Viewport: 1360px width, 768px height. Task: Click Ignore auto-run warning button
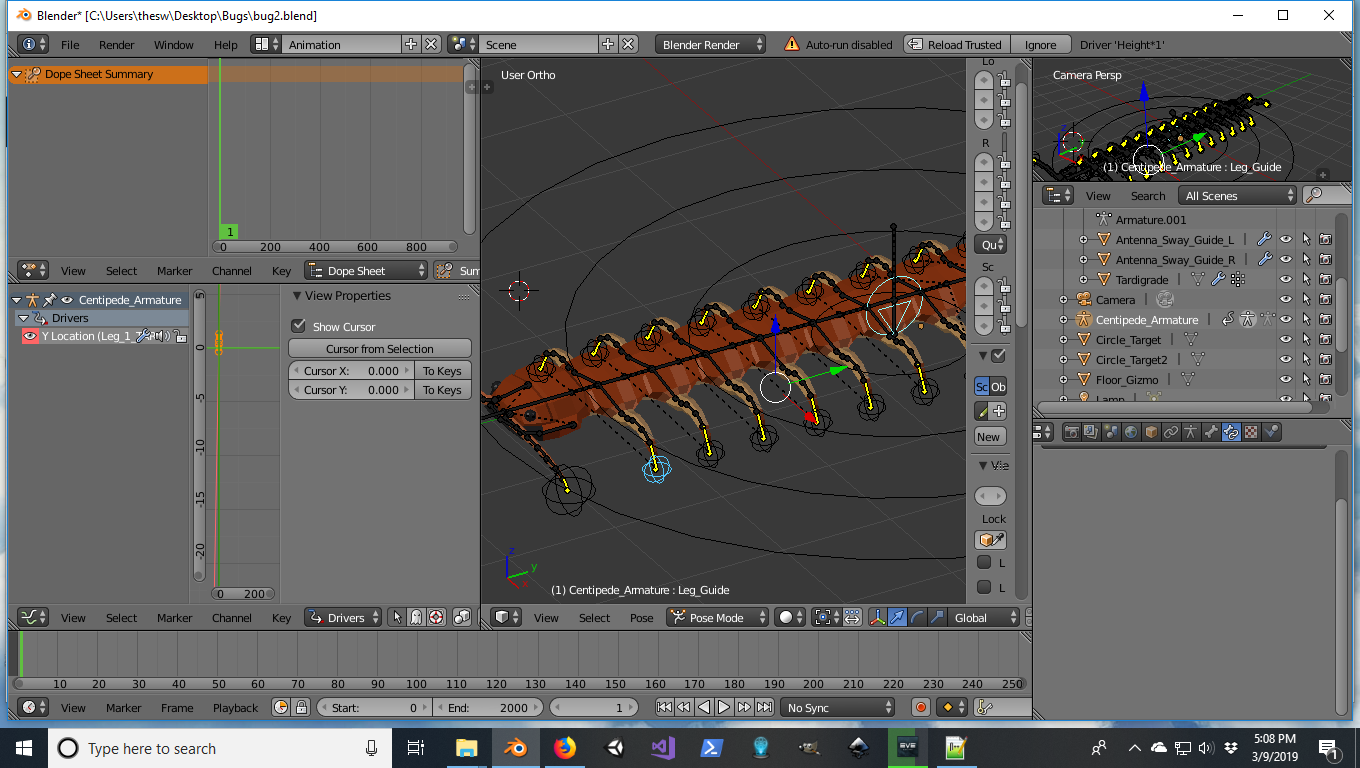tap(1040, 44)
